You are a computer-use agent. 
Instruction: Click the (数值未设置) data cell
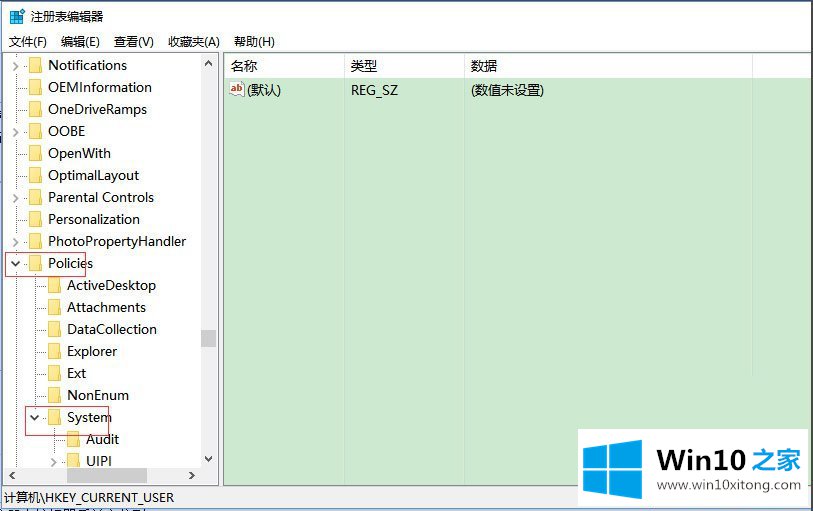507,90
